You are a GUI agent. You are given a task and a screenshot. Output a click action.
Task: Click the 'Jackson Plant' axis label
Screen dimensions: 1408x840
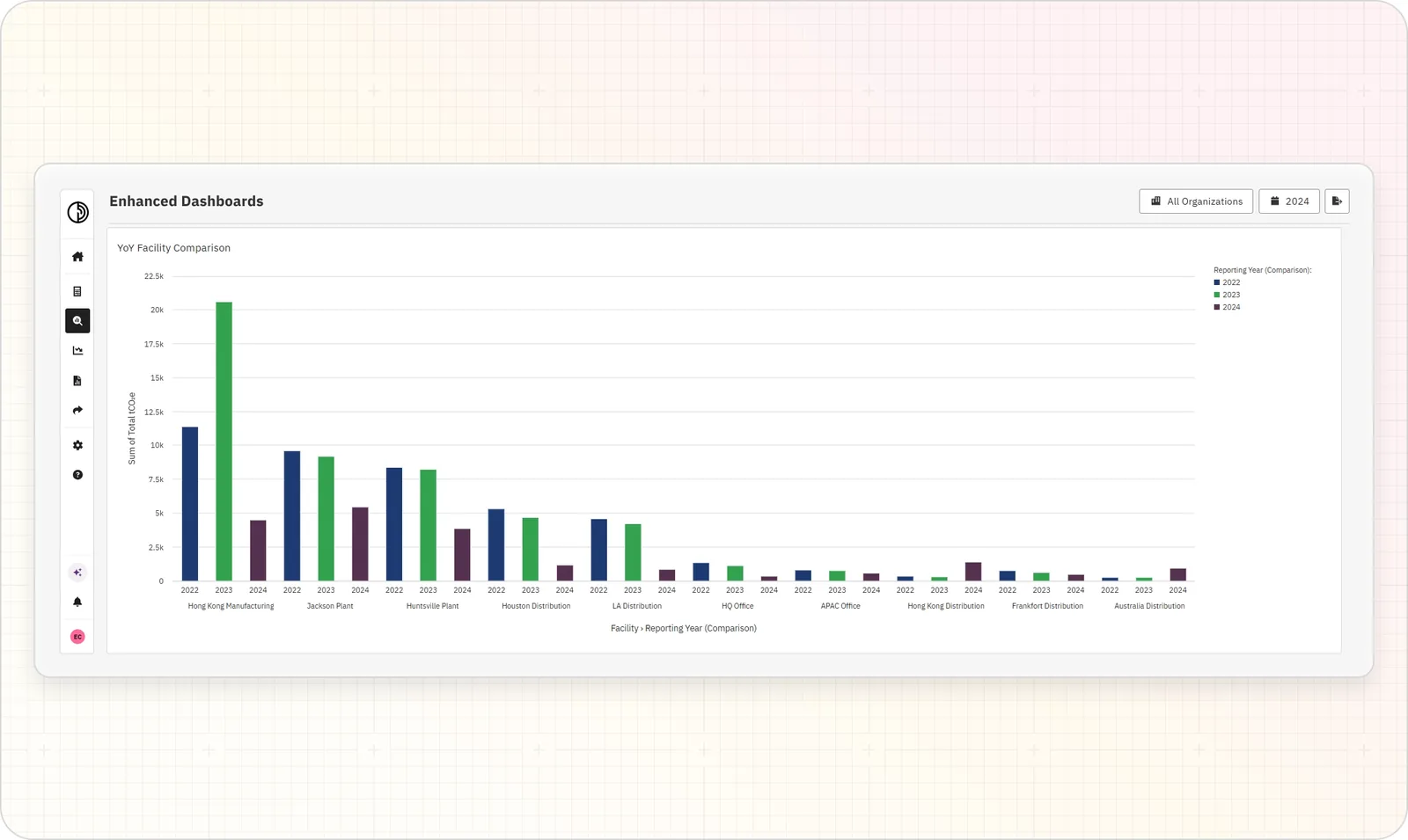click(330, 606)
